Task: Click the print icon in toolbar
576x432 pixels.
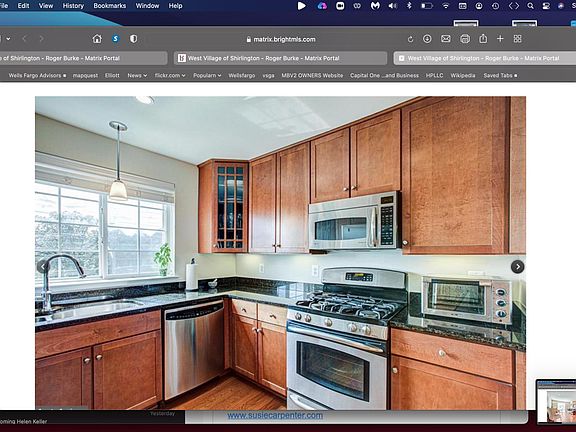Action: (465, 39)
